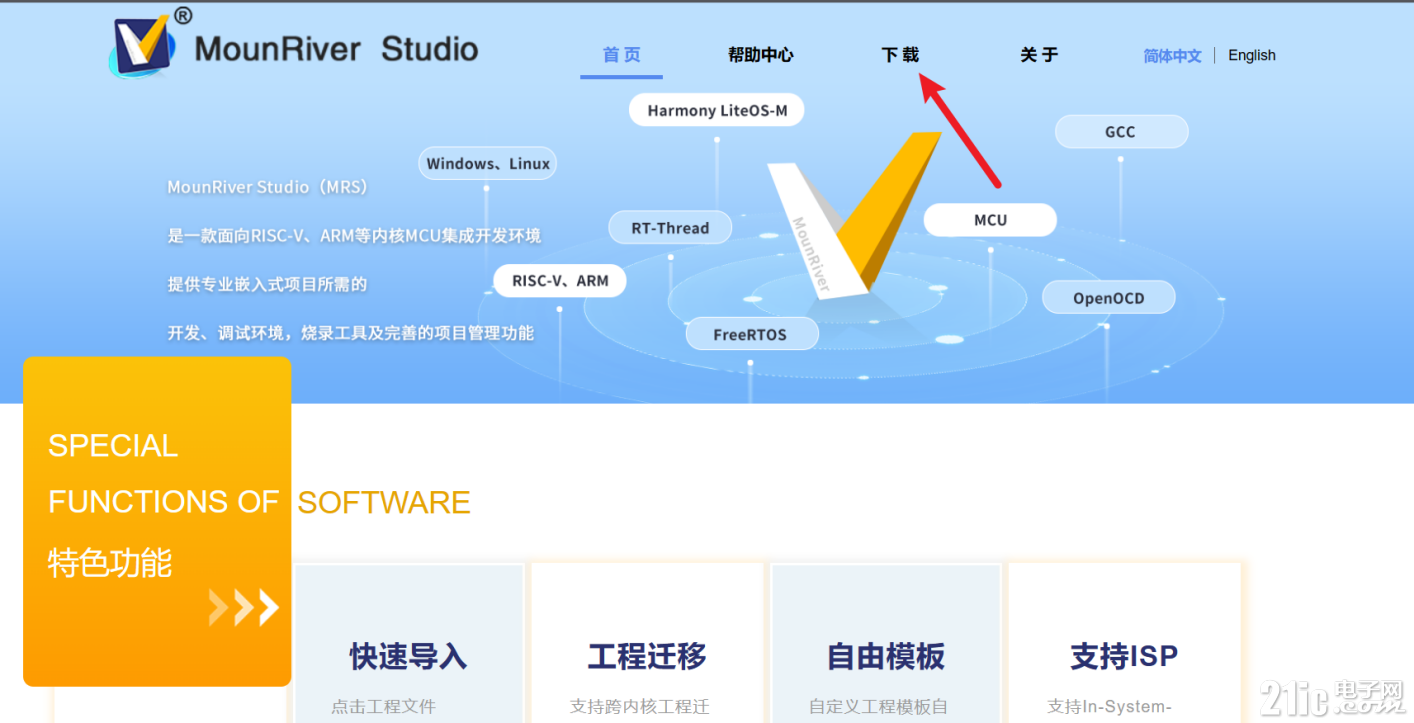Click the 自定义工程模板自 description text

pyautogui.click(x=878, y=706)
